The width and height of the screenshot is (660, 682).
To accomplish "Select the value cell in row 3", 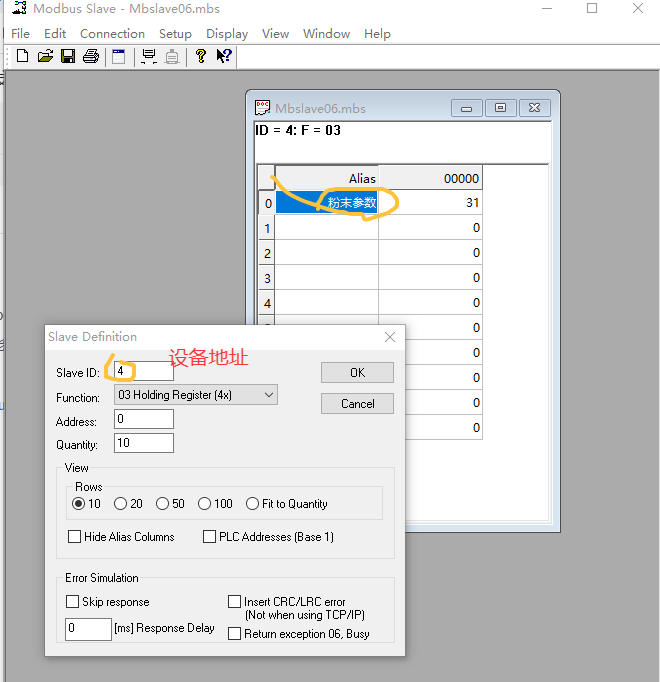I will click(x=430, y=278).
